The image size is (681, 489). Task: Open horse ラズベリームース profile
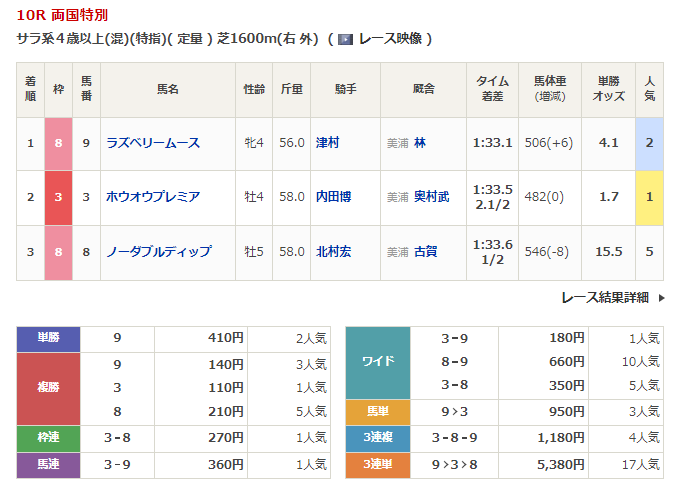[153, 143]
